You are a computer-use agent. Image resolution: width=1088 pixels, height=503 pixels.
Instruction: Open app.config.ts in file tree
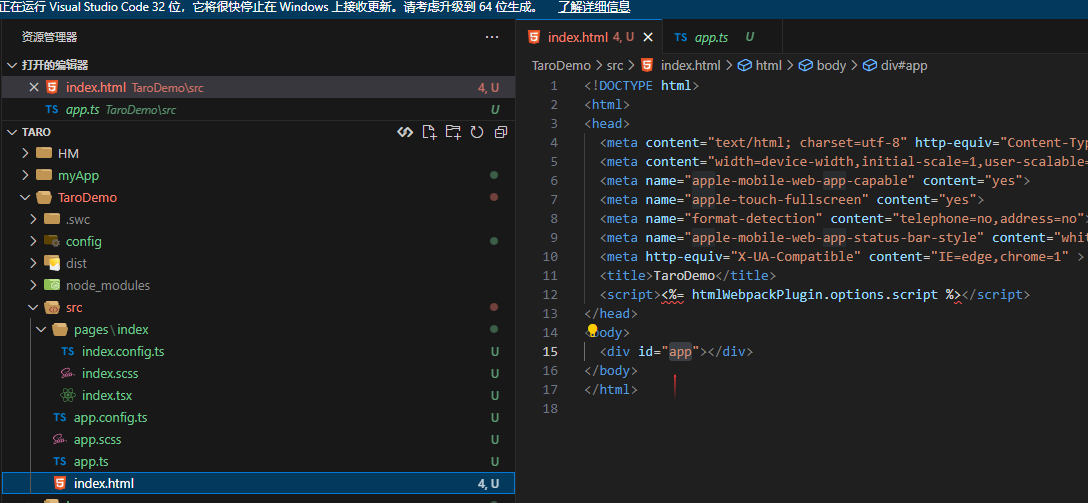click(x=258, y=418)
